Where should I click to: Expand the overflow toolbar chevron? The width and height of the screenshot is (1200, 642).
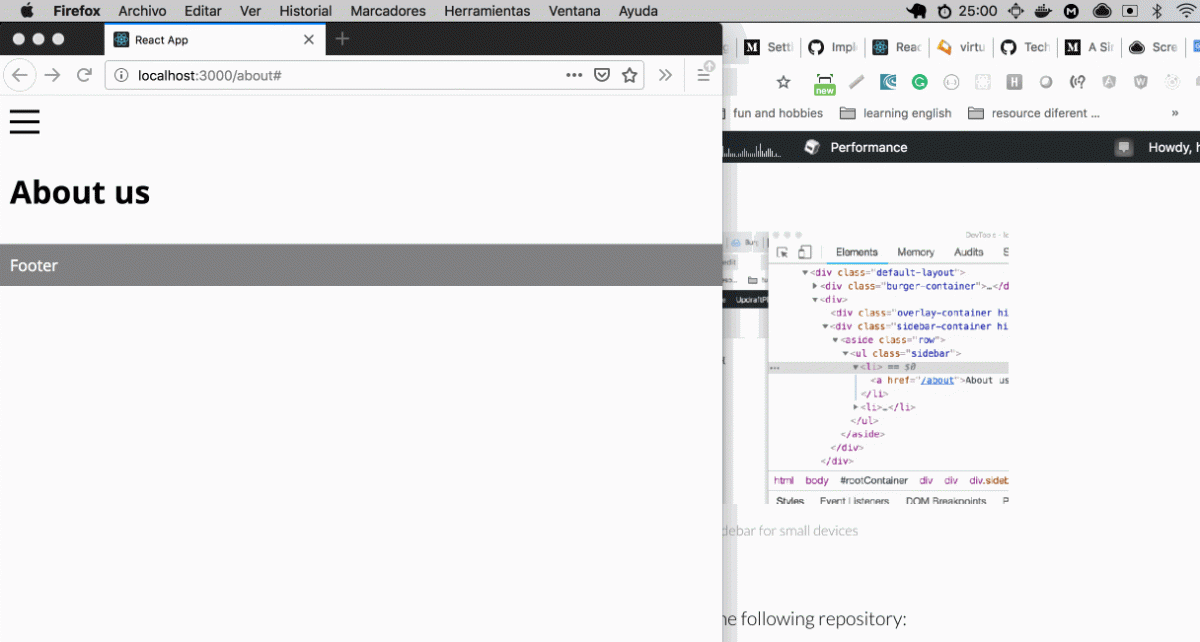tap(665, 75)
